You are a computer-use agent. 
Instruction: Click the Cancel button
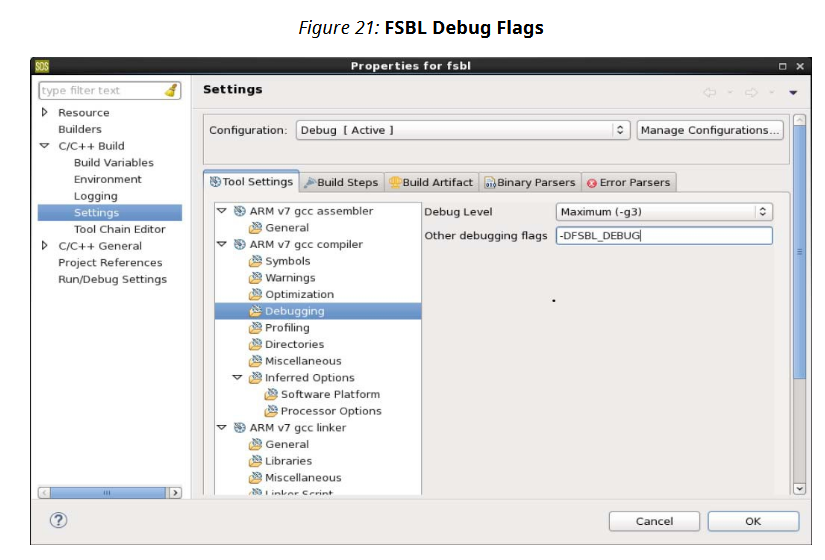tap(654, 521)
